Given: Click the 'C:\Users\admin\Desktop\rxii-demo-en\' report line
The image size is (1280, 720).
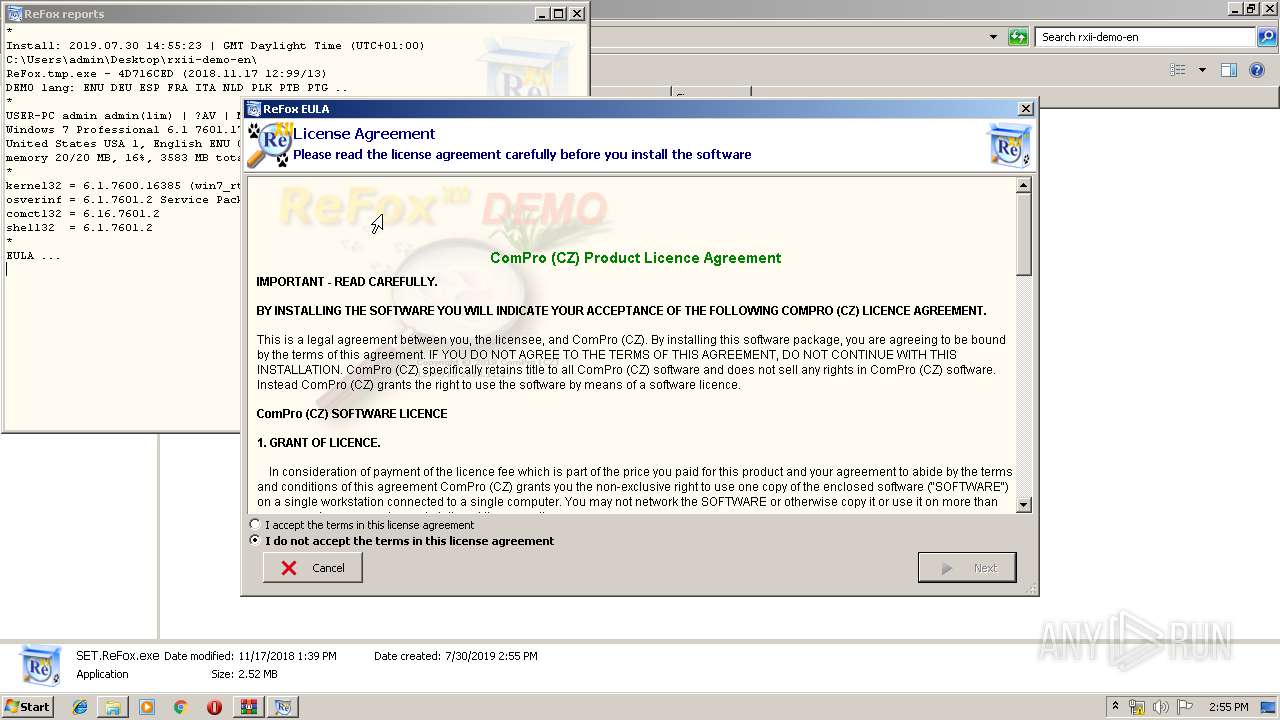Looking at the screenshot, I should point(131,60).
